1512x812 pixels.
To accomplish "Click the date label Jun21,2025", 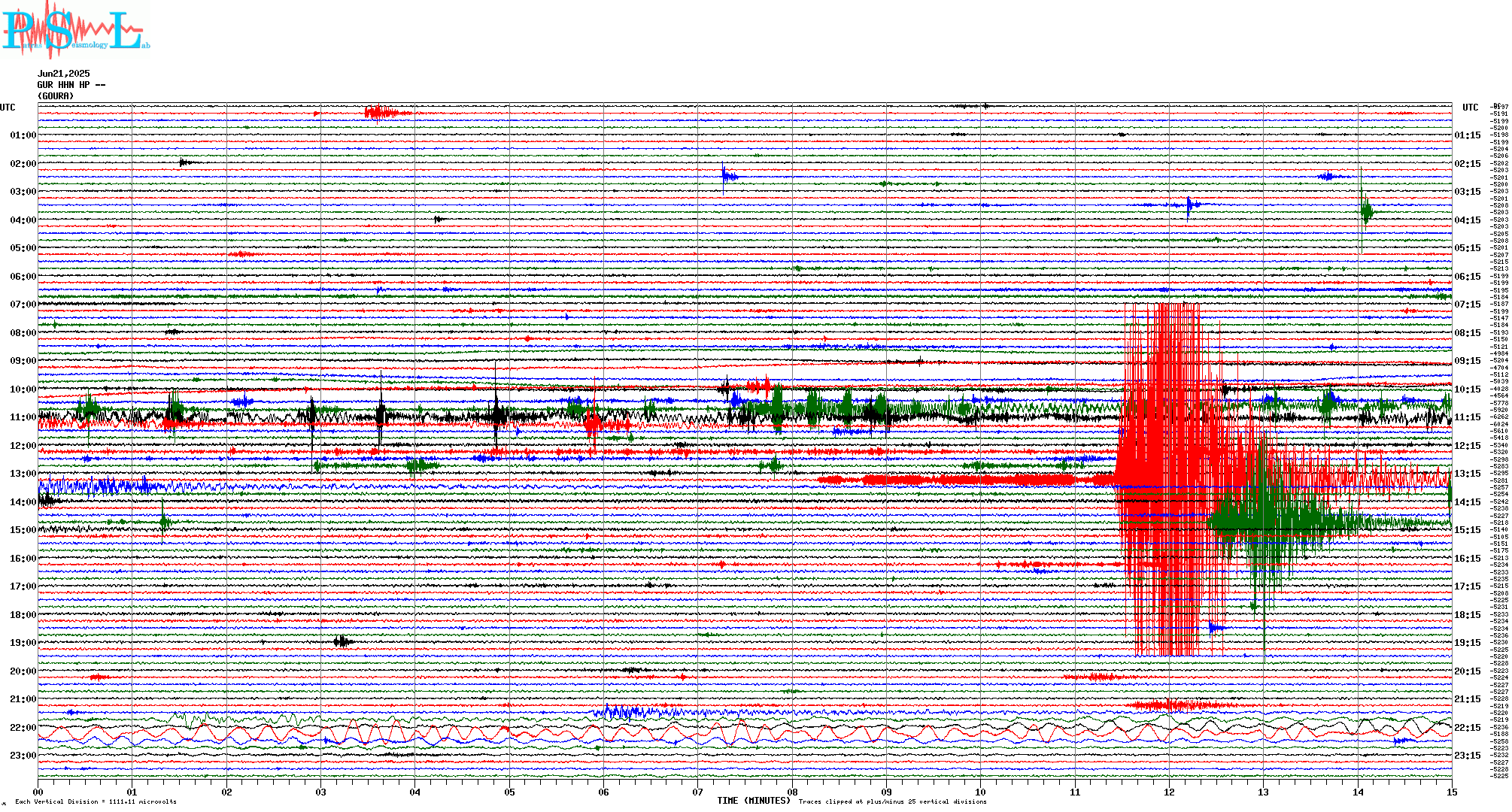I will click(64, 74).
